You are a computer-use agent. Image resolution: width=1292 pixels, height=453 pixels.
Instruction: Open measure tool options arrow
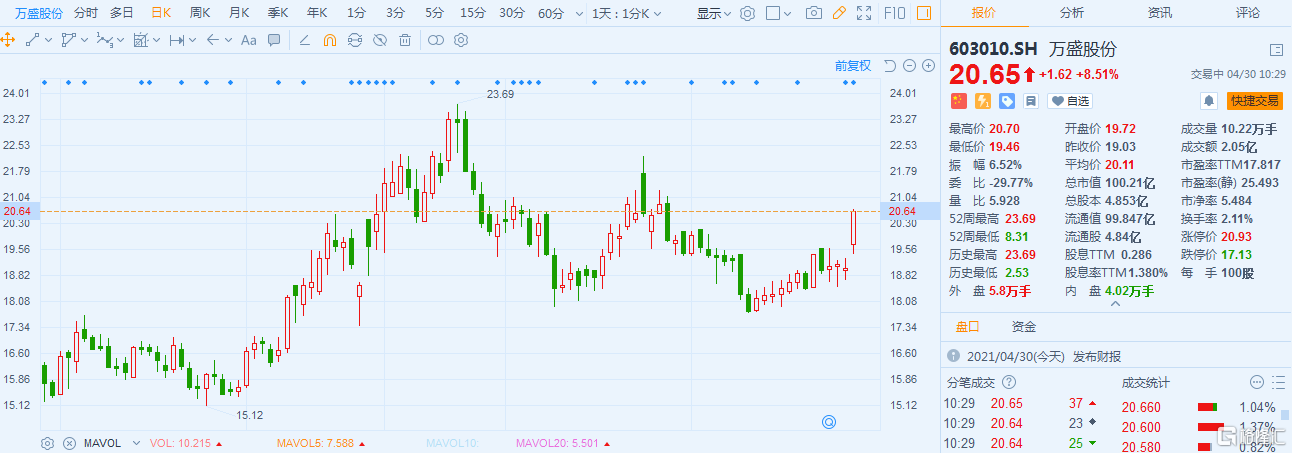point(157,40)
